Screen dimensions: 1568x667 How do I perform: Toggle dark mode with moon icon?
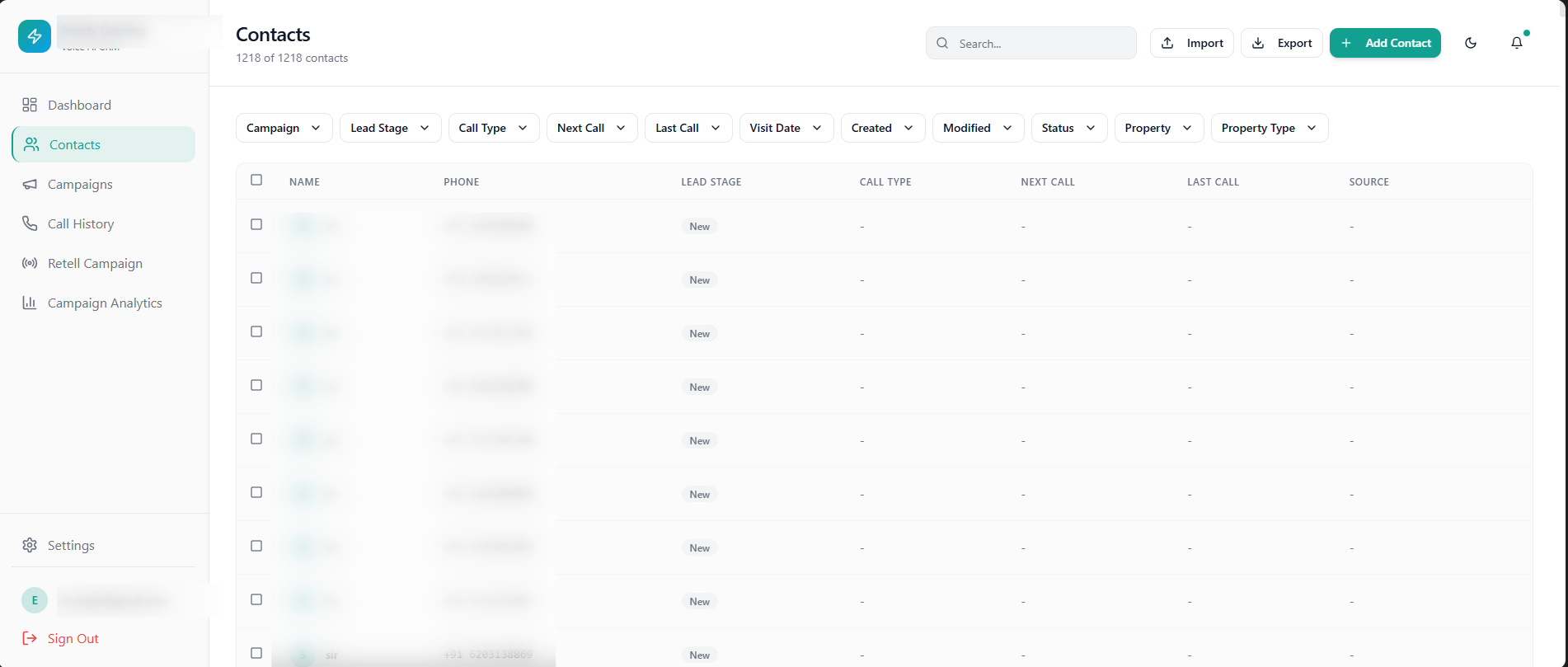1471,43
